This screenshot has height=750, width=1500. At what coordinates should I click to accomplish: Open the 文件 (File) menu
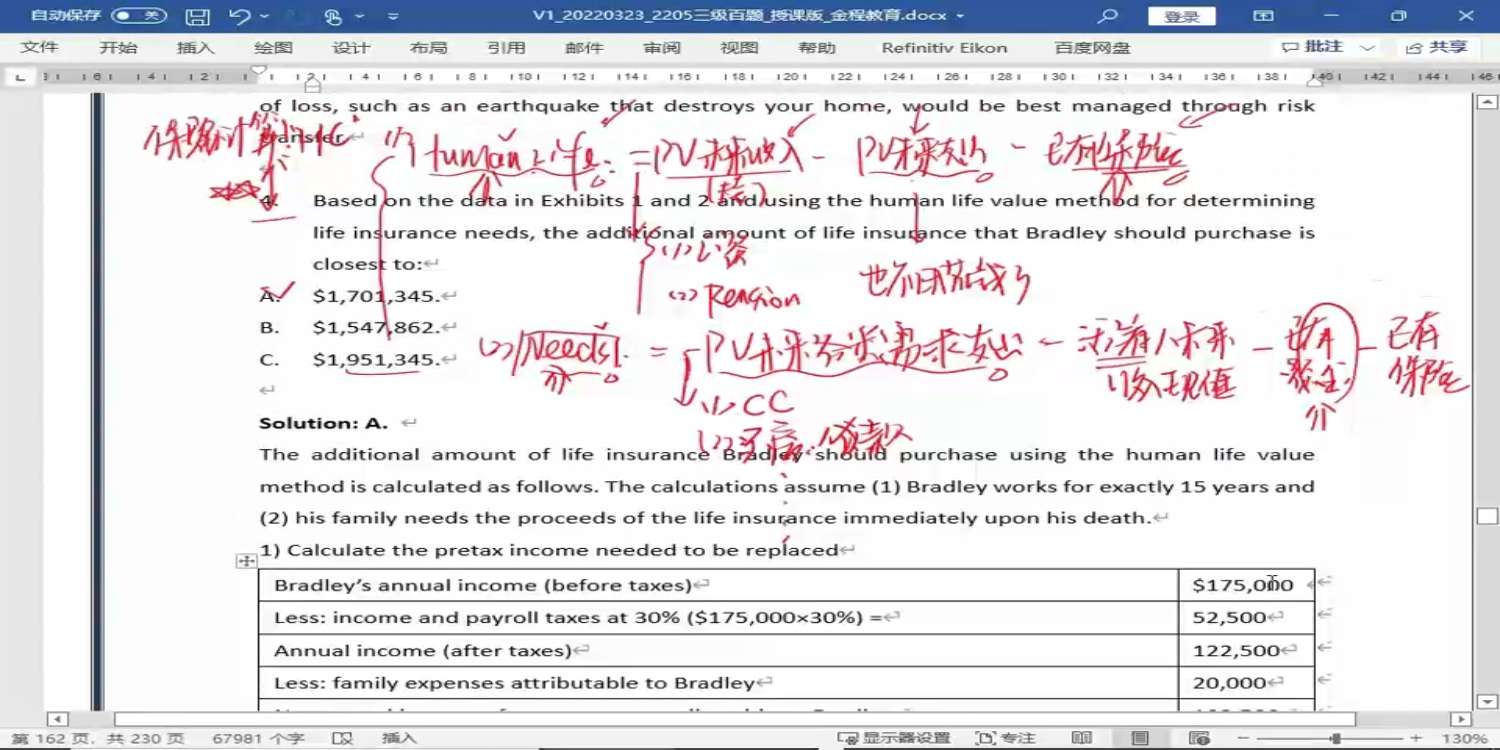40,48
